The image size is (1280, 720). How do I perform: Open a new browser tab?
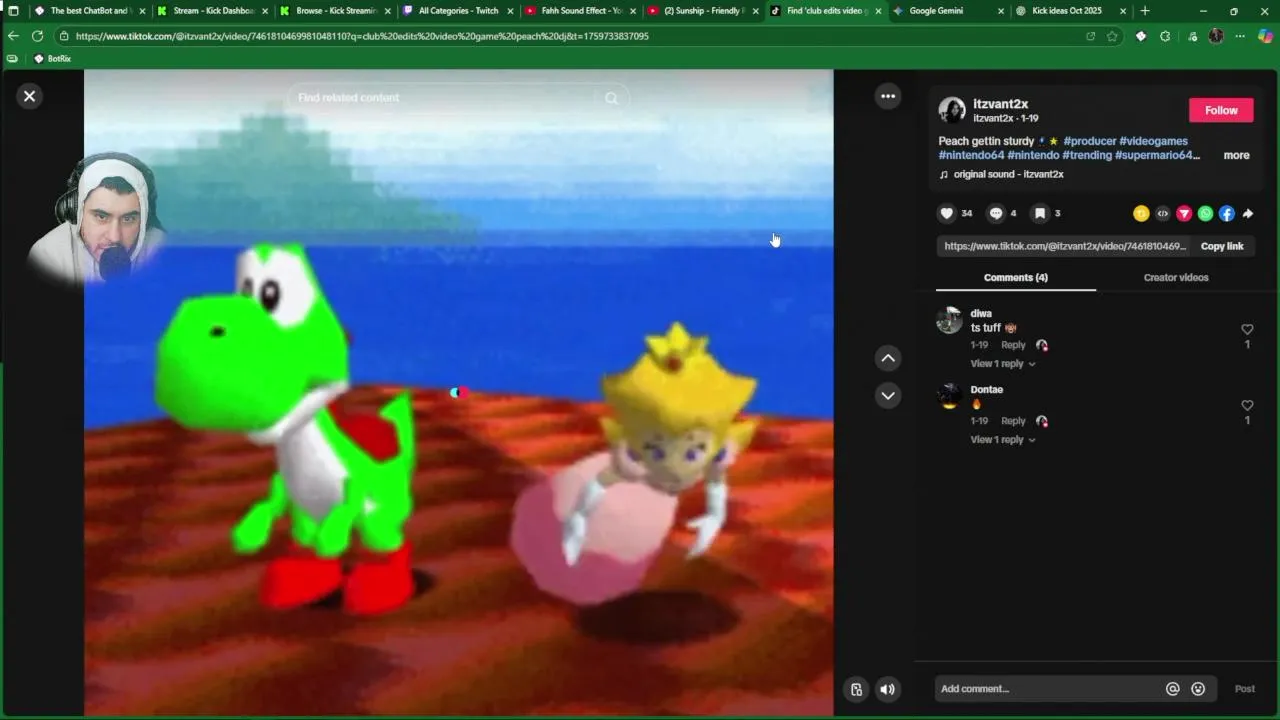[1145, 11]
